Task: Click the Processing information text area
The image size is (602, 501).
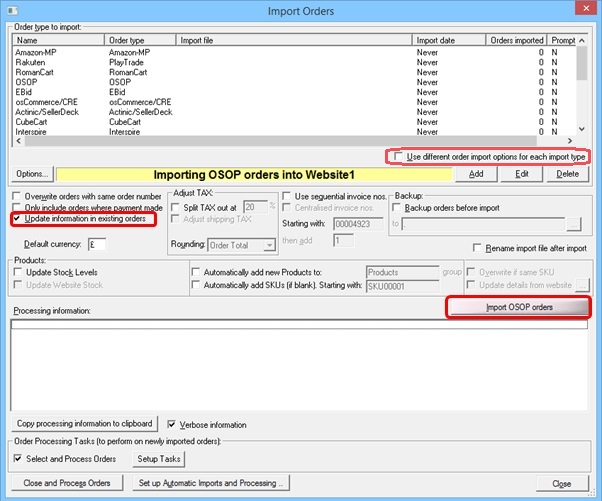Action: 299,365
